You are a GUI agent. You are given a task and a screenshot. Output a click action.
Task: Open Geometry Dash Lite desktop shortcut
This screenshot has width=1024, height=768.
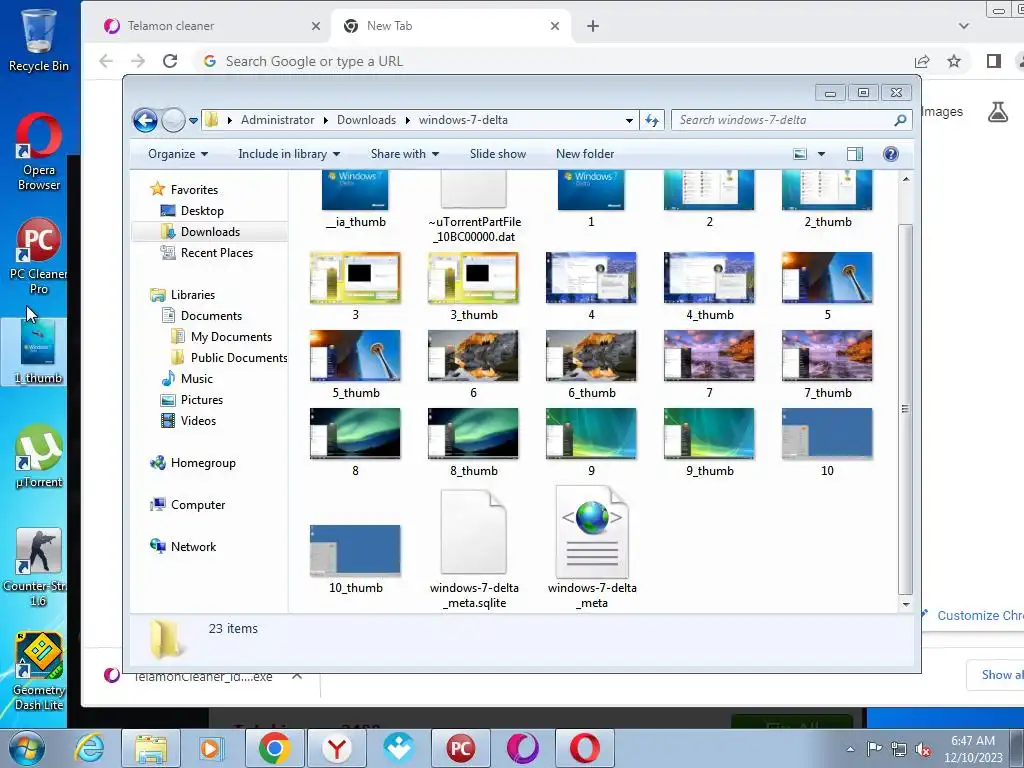pyautogui.click(x=39, y=671)
